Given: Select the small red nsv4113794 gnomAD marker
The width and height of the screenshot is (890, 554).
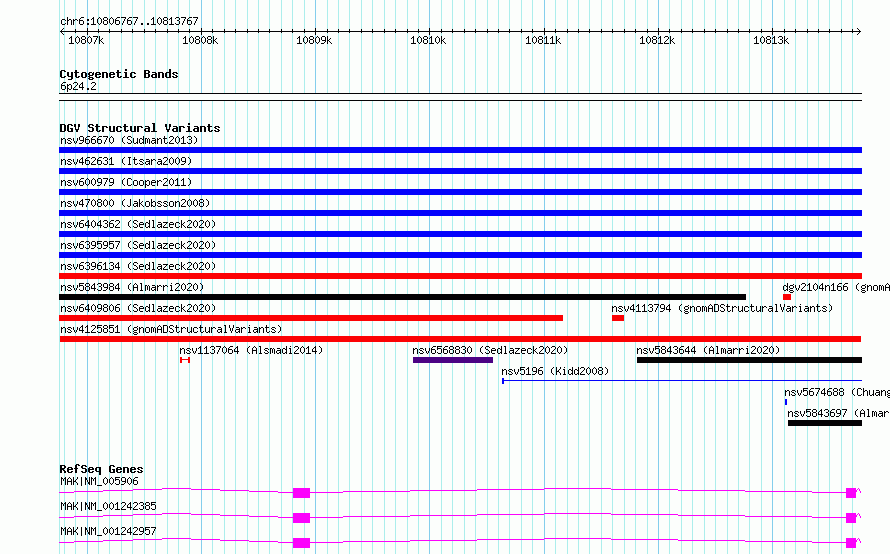Looking at the screenshot, I should pyautogui.click(x=618, y=318).
